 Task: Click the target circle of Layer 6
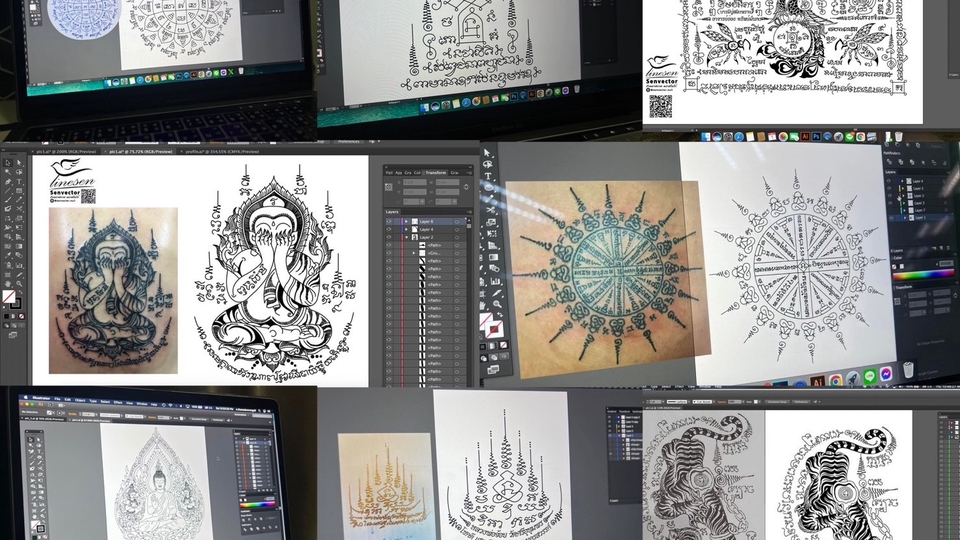(x=457, y=221)
